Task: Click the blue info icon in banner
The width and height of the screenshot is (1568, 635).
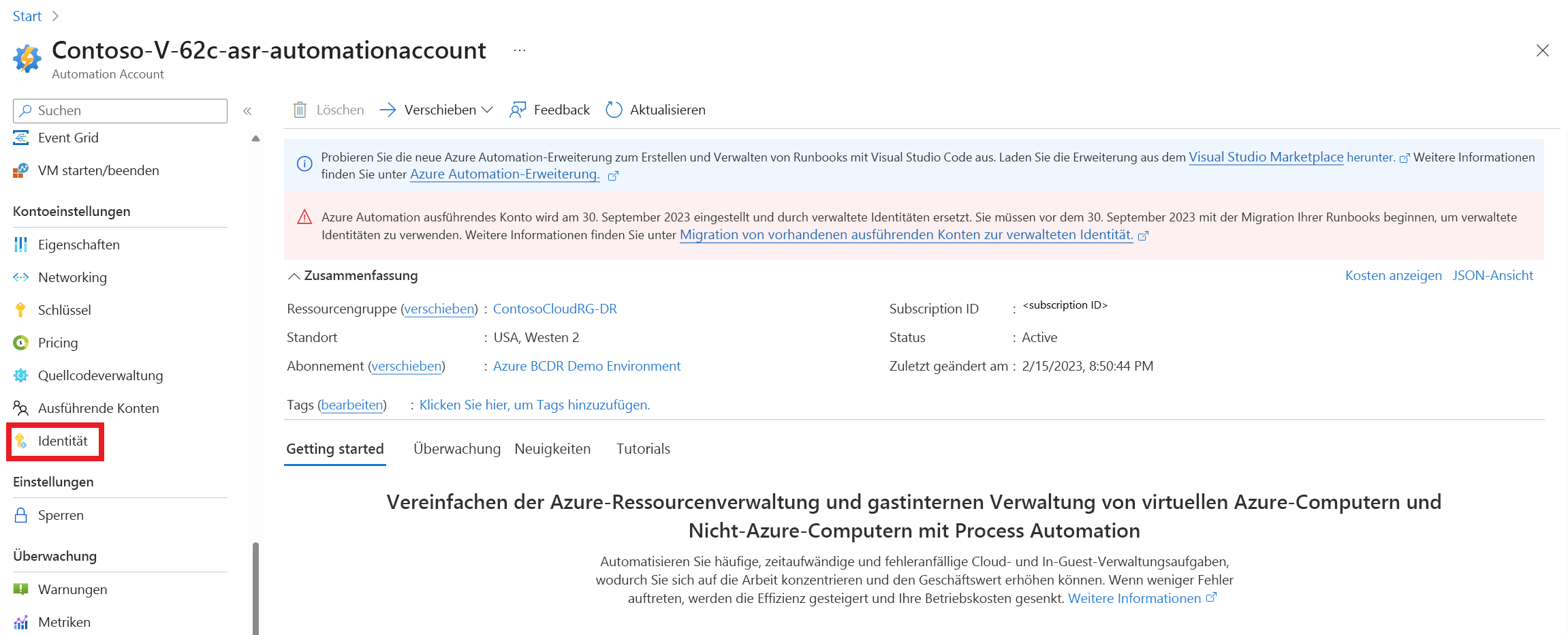Action: (x=304, y=164)
